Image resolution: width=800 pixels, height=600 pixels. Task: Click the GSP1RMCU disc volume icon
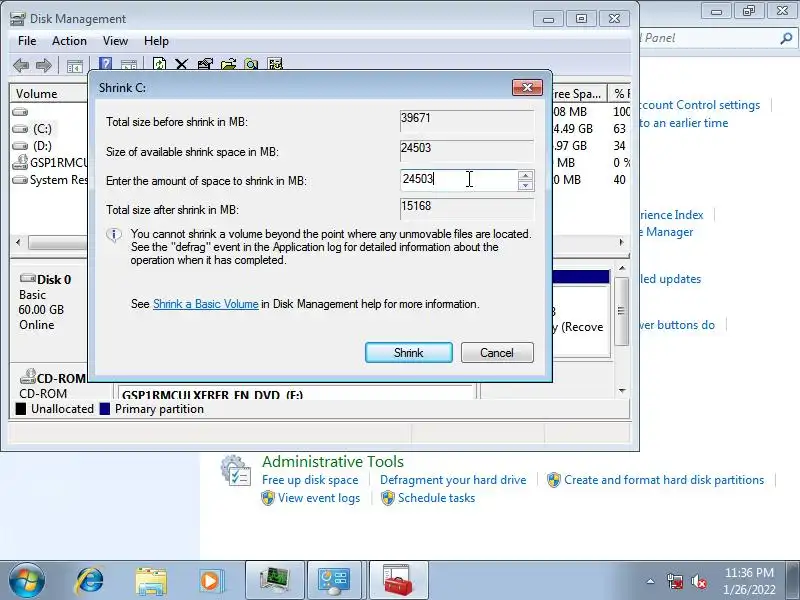point(20,162)
